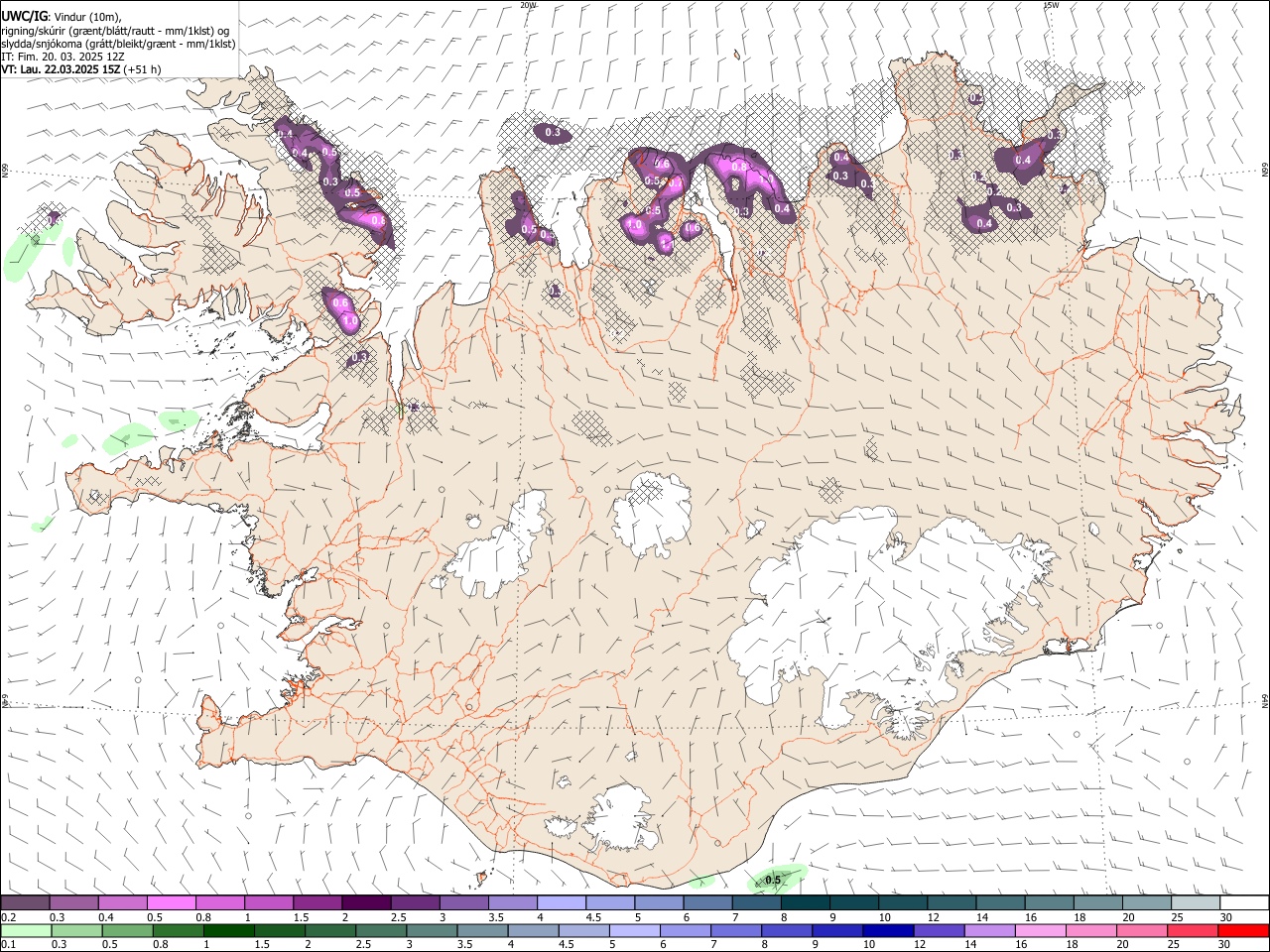Click the 0.5 label in the southern green rain patch
This screenshot has width=1270, height=952.
[773, 880]
